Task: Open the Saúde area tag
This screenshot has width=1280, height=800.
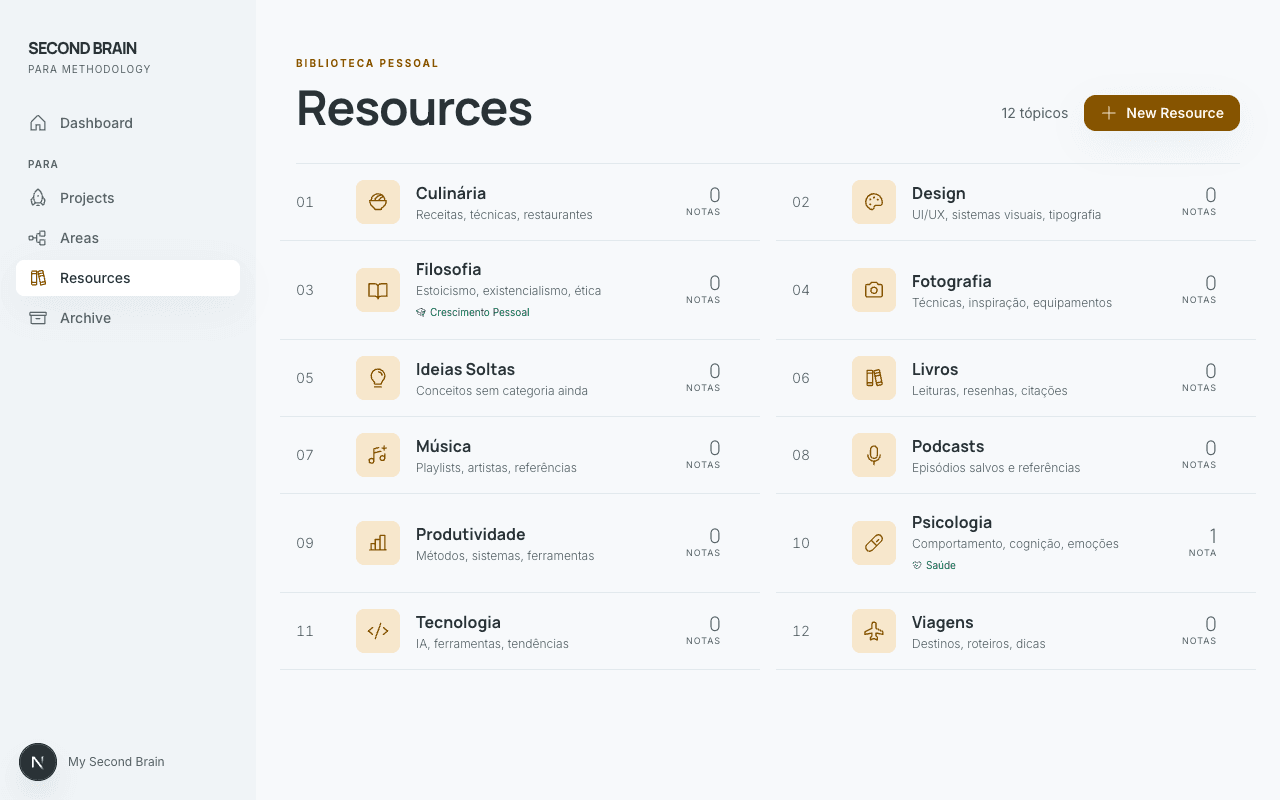Action: click(934, 565)
